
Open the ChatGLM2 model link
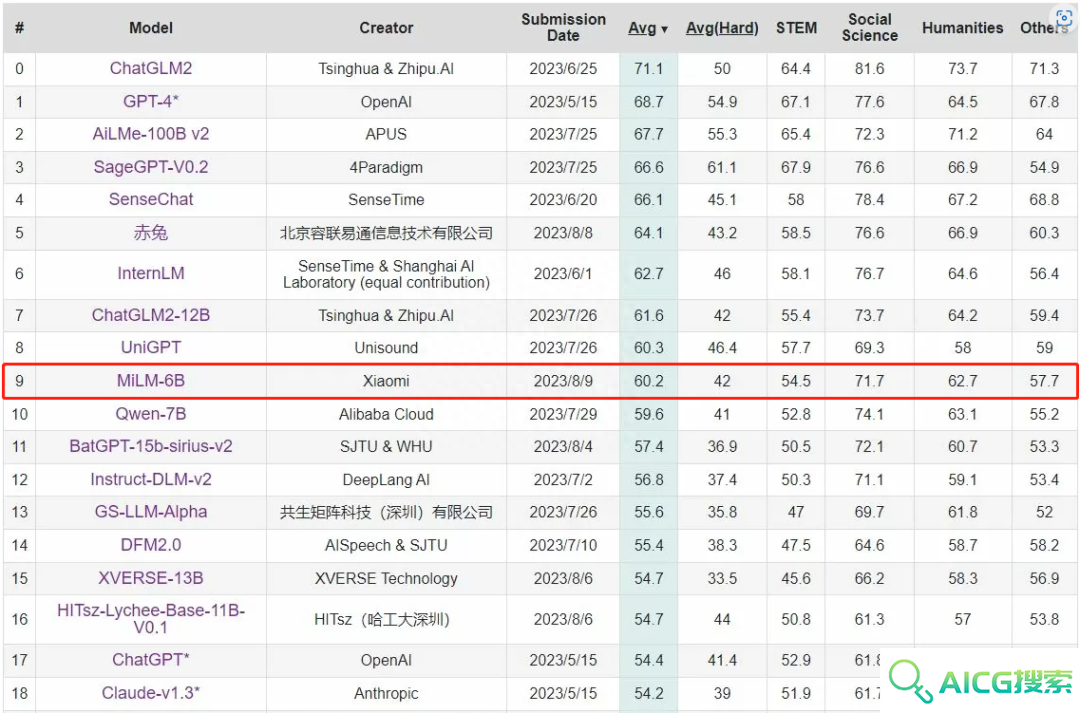(x=151, y=68)
